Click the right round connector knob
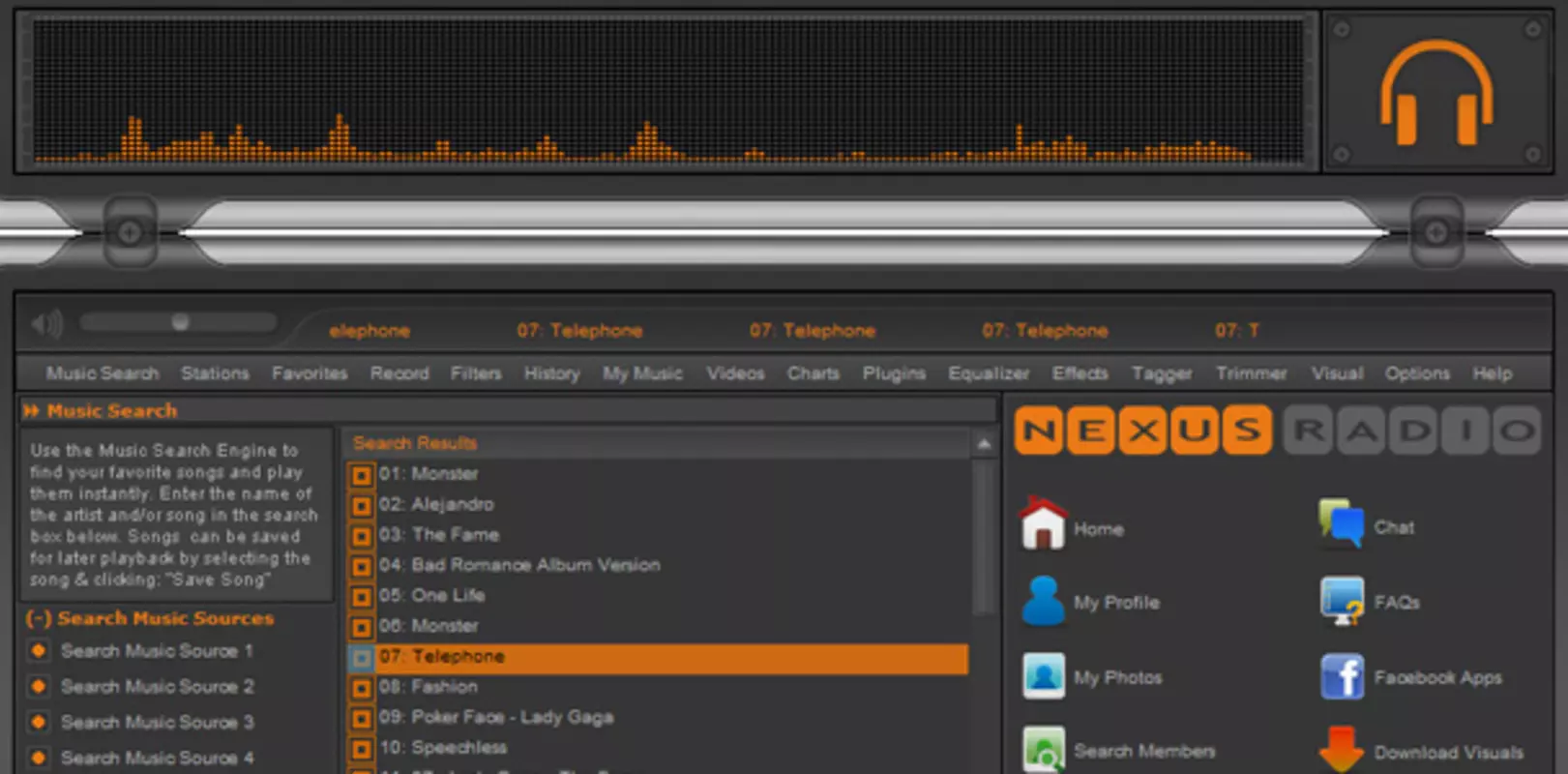 click(1436, 232)
